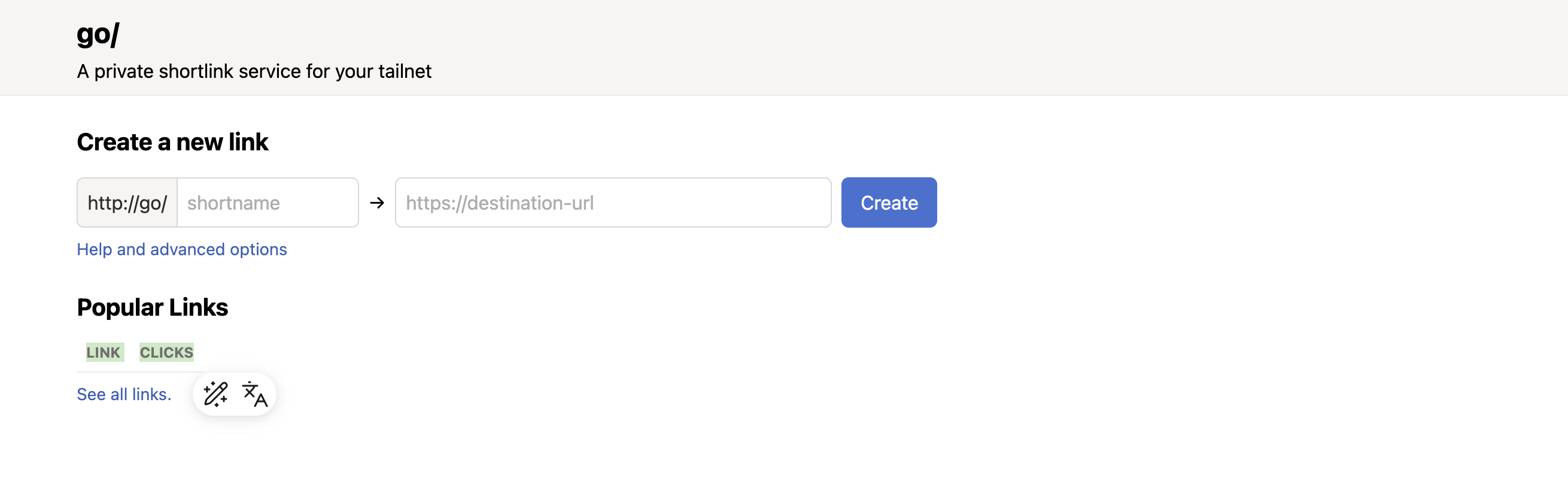Screen dimensions: 1568x496
Task: Click the go/ site title
Action: 98,34
